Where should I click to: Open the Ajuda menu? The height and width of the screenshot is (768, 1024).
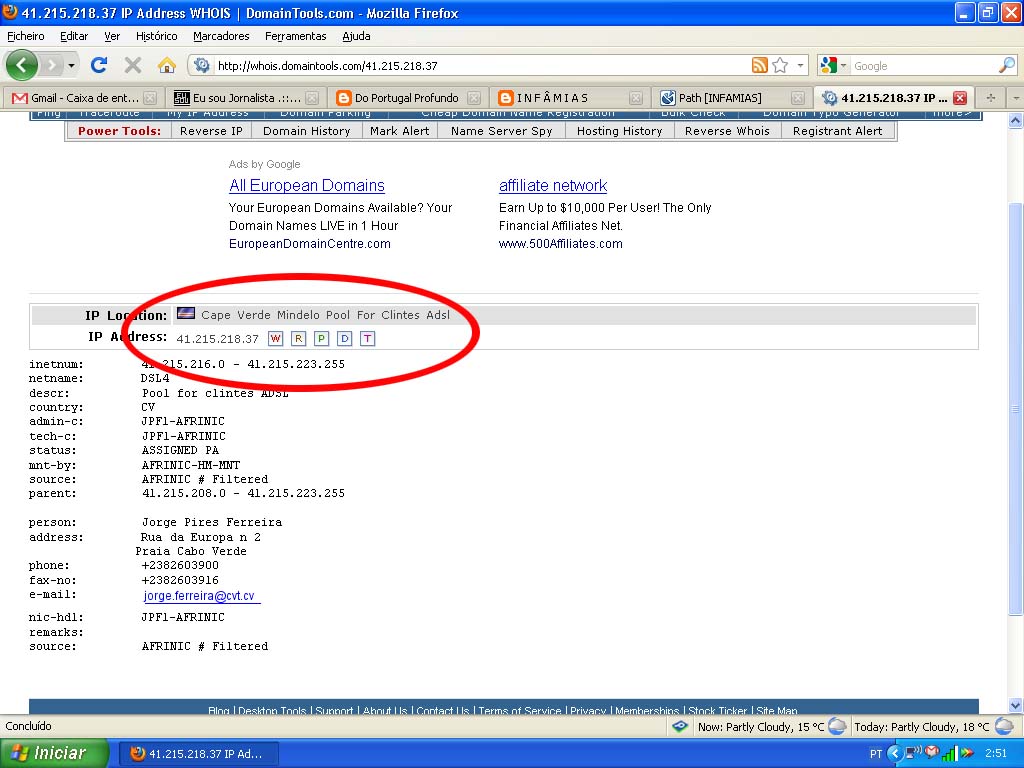pyautogui.click(x=357, y=36)
